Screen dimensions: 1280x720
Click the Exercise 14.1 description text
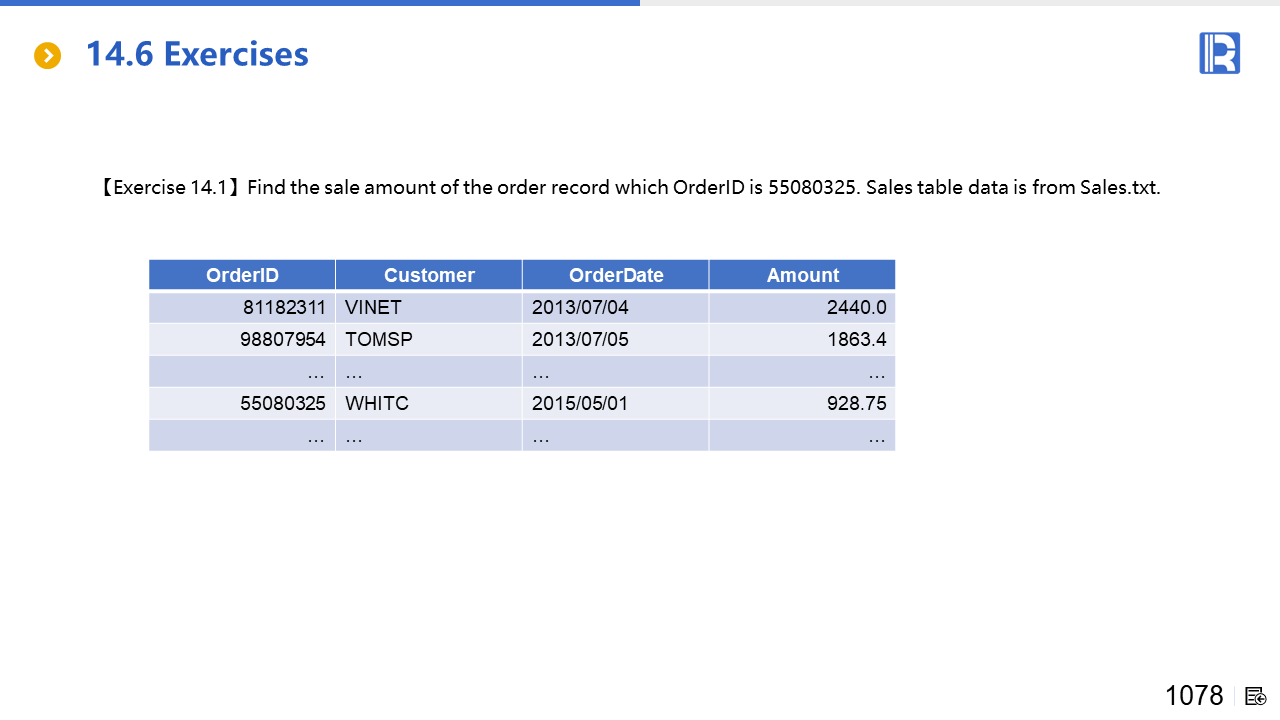630,187
